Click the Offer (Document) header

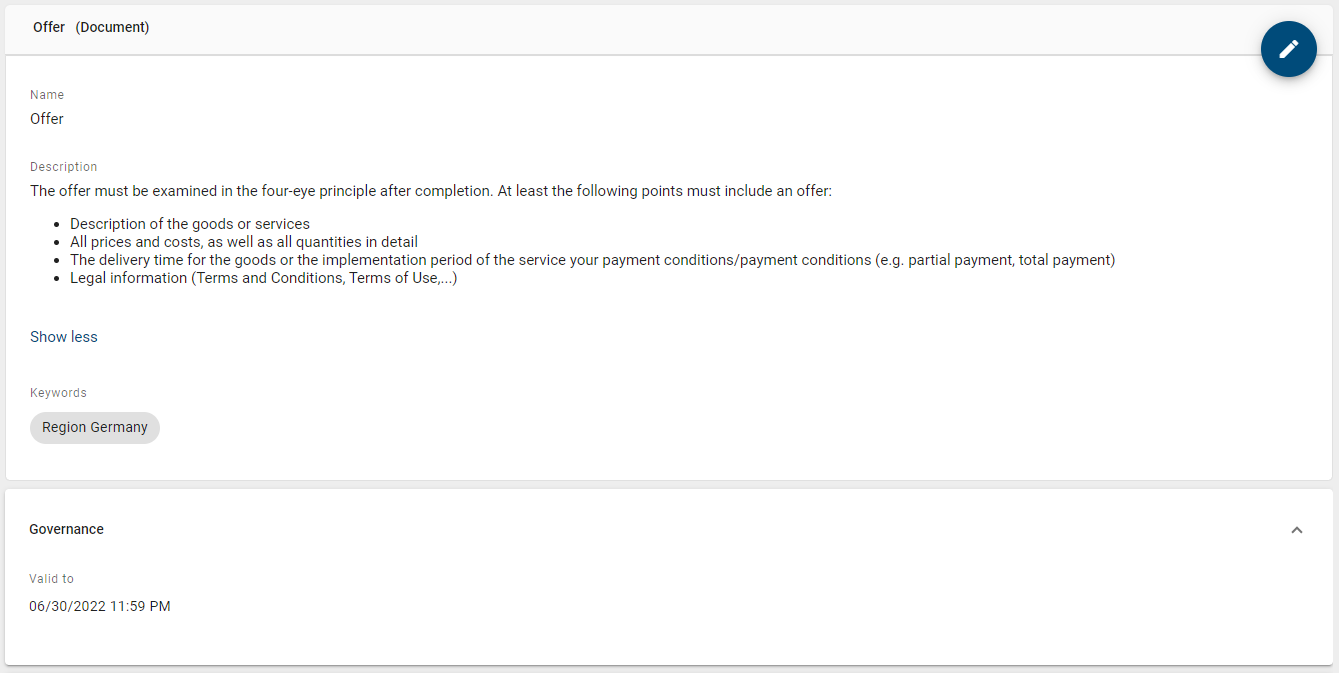(x=91, y=27)
